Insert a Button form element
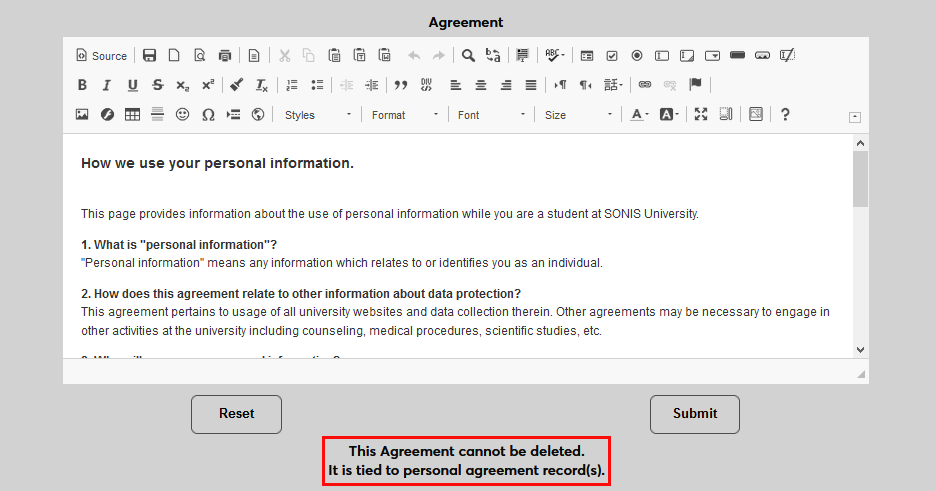The image size is (936, 491). click(737, 55)
